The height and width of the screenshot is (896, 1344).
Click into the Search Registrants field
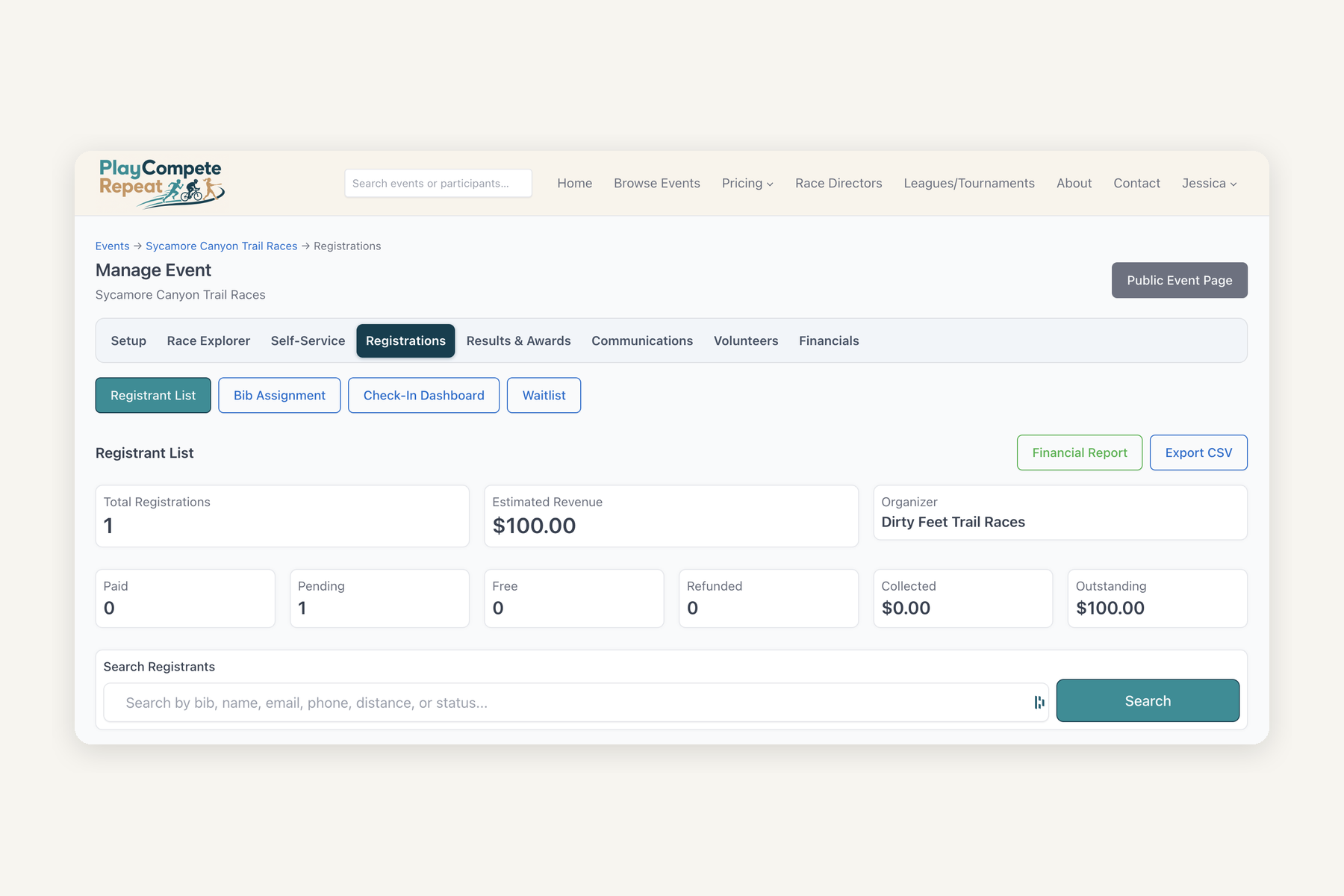click(576, 703)
